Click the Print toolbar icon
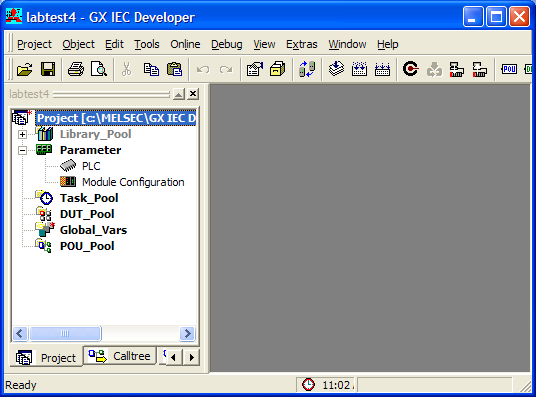The height and width of the screenshot is (397, 536). [76, 69]
